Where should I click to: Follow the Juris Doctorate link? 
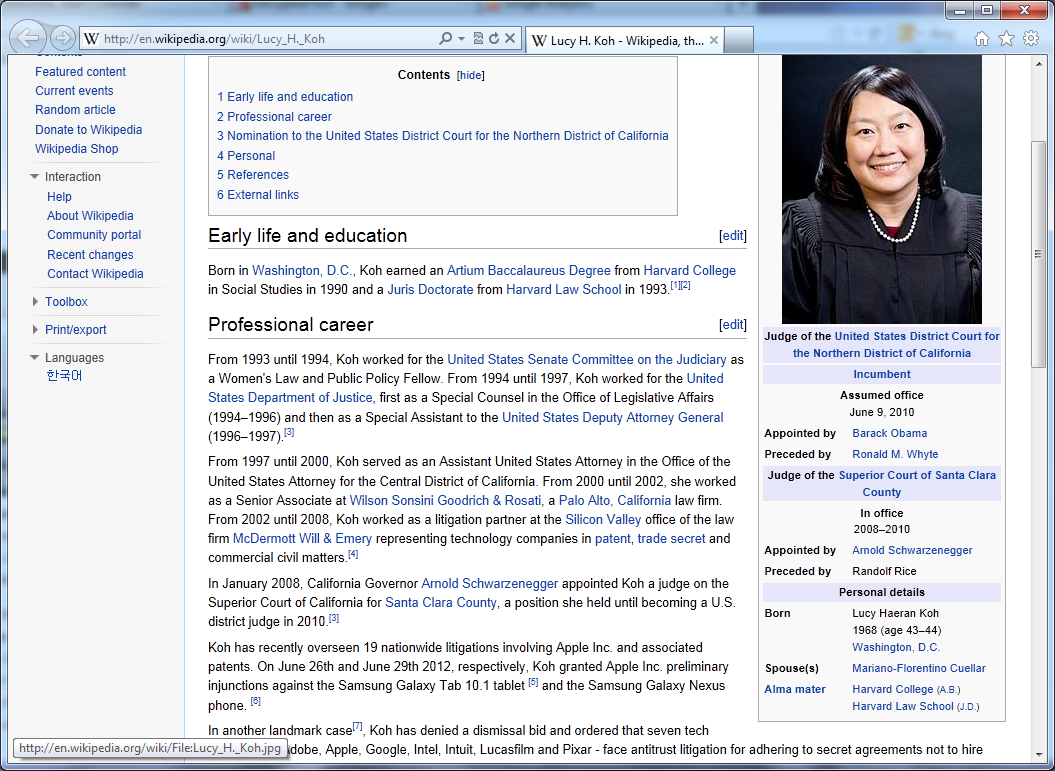coord(430,289)
